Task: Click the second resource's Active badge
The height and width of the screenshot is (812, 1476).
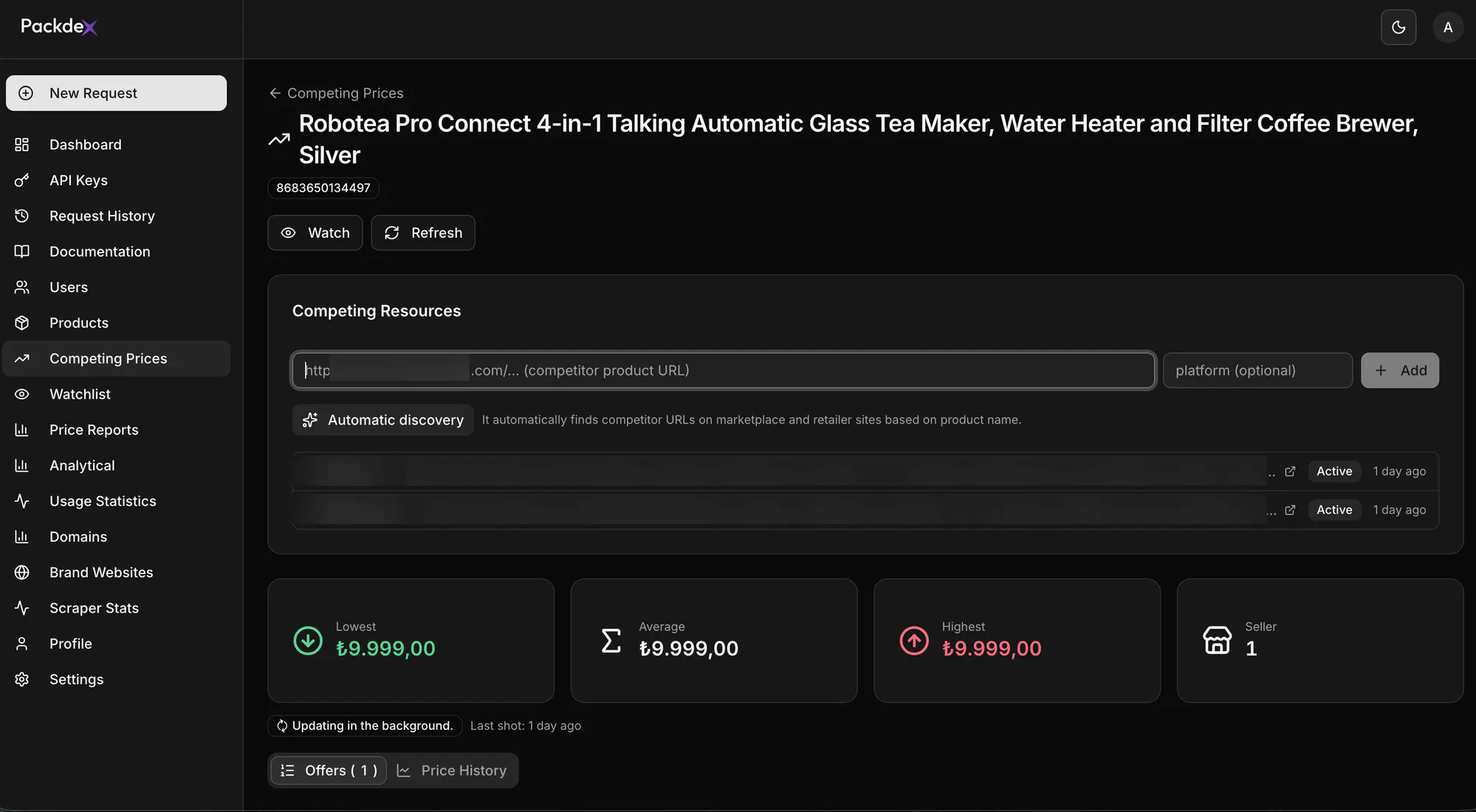Action: 1334,510
